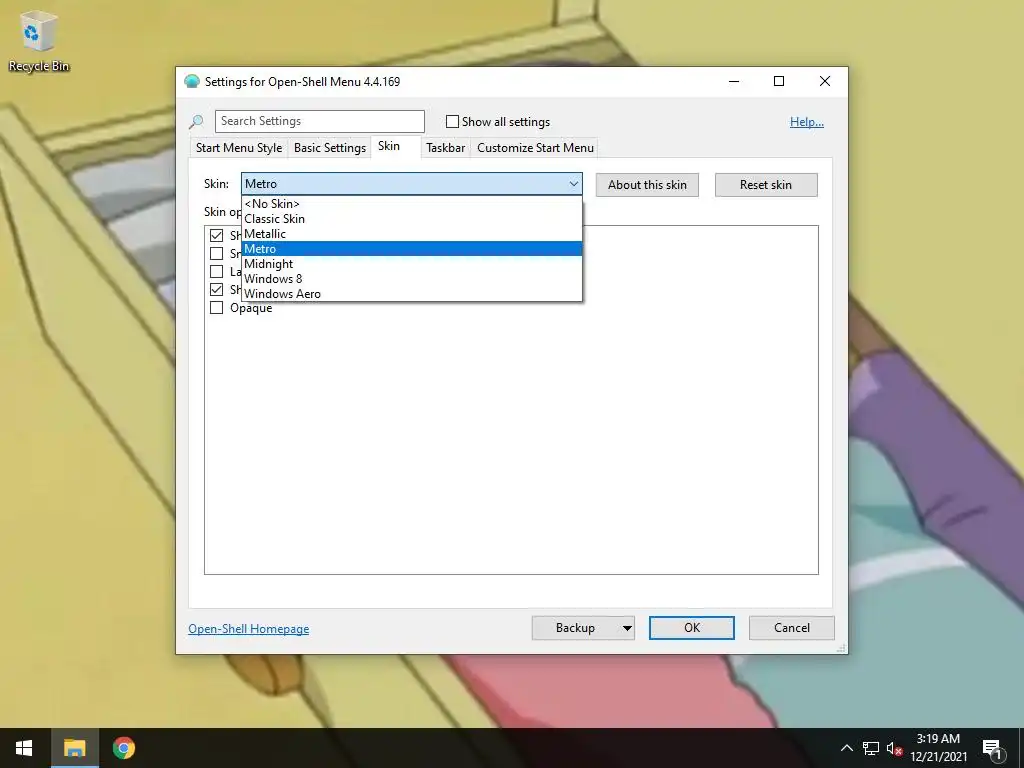Open the Customize Start Menu tab

tap(536, 148)
